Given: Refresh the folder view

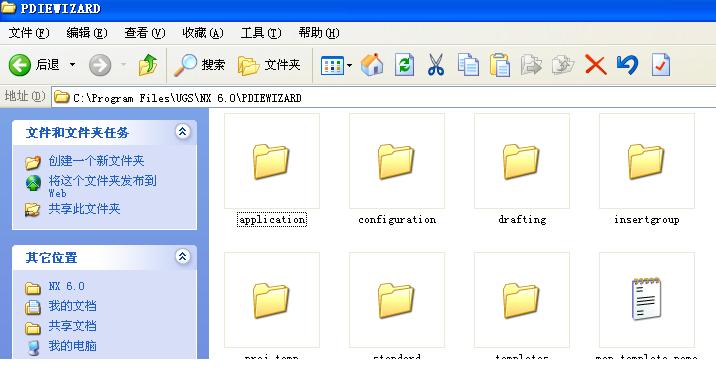Looking at the screenshot, I should pyautogui.click(x=404, y=65).
